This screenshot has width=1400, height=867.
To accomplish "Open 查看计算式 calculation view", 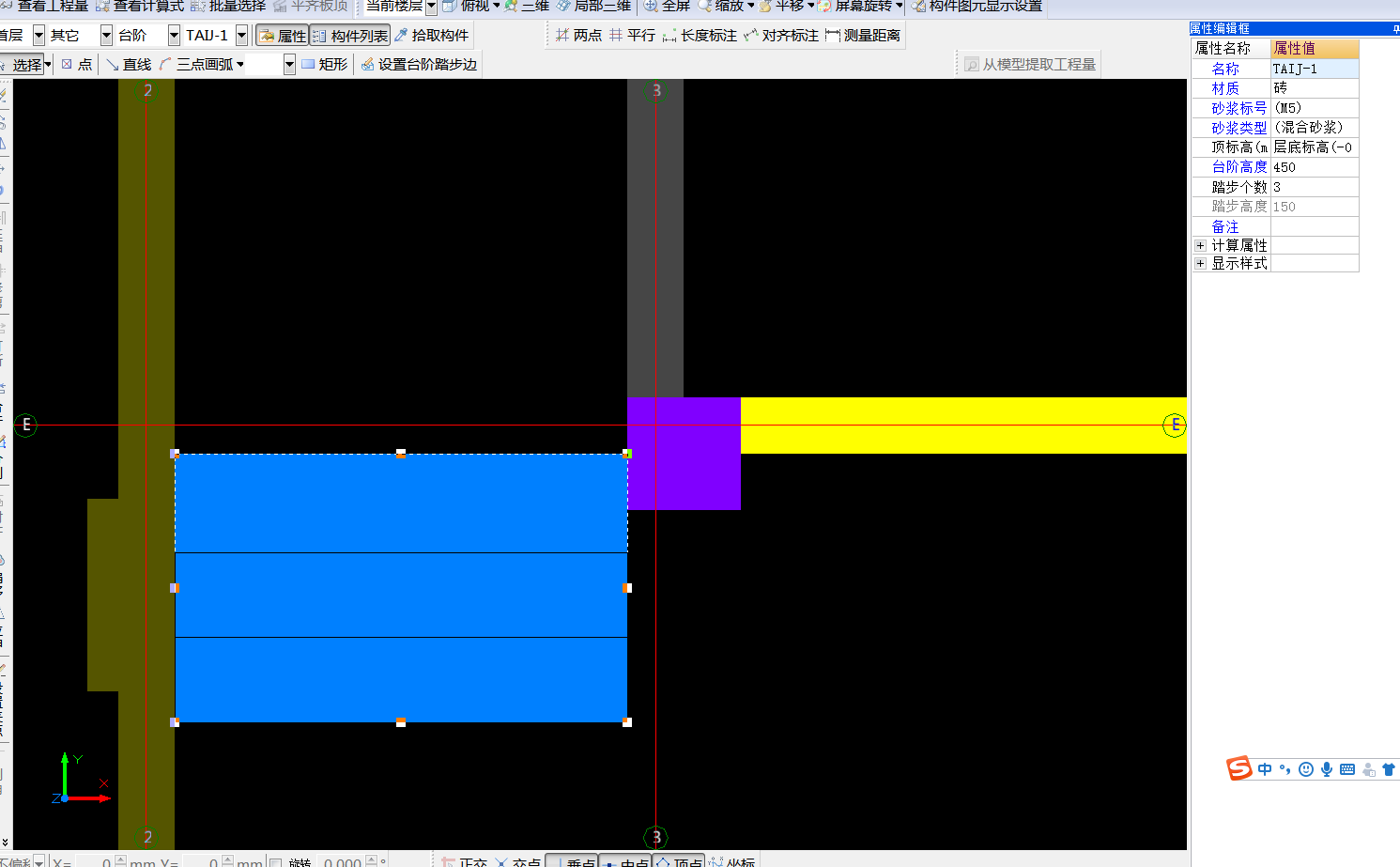I will pyautogui.click(x=141, y=6).
